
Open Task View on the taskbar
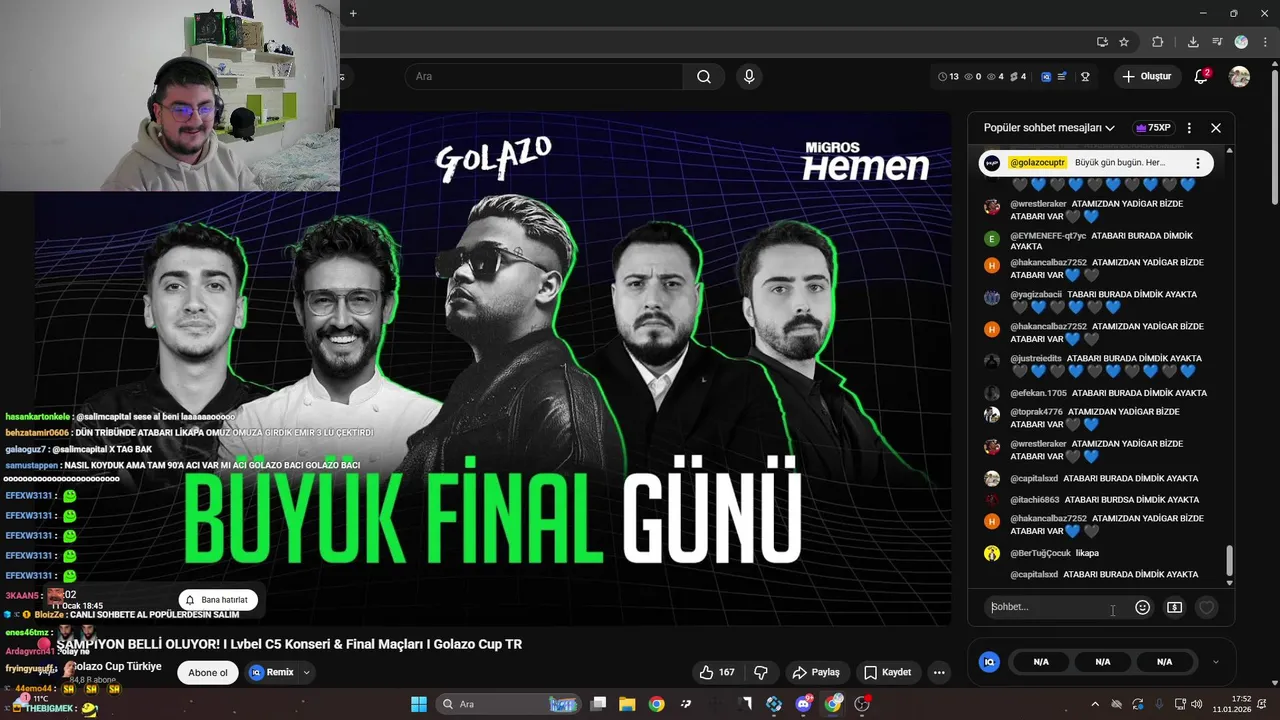coord(598,704)
